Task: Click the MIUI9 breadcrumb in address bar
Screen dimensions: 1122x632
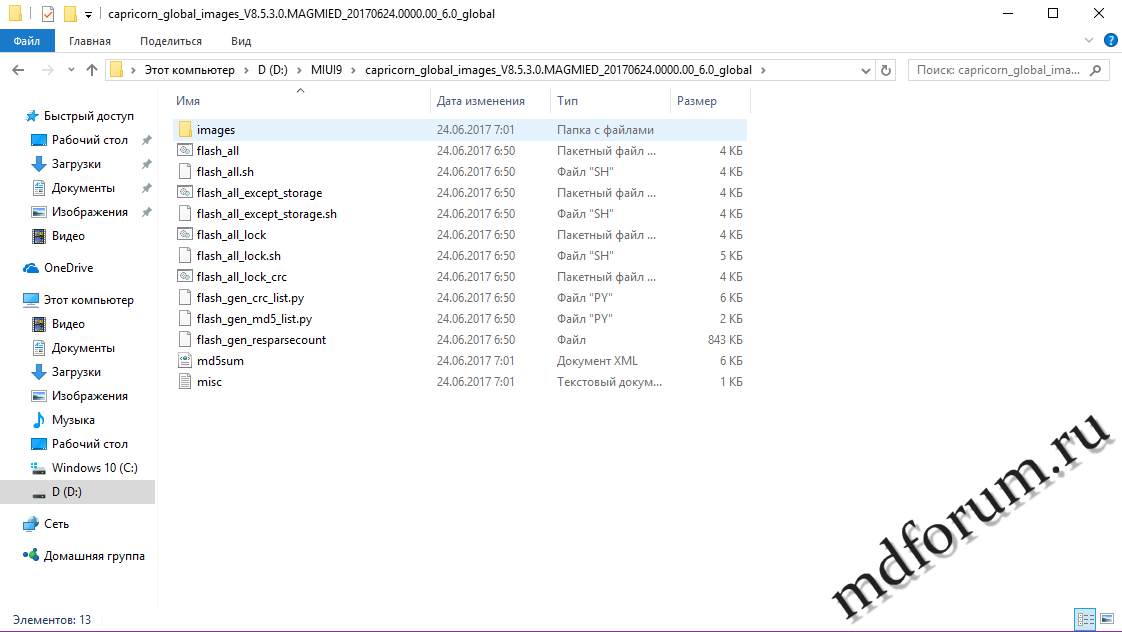Action: tap(329, 71)
